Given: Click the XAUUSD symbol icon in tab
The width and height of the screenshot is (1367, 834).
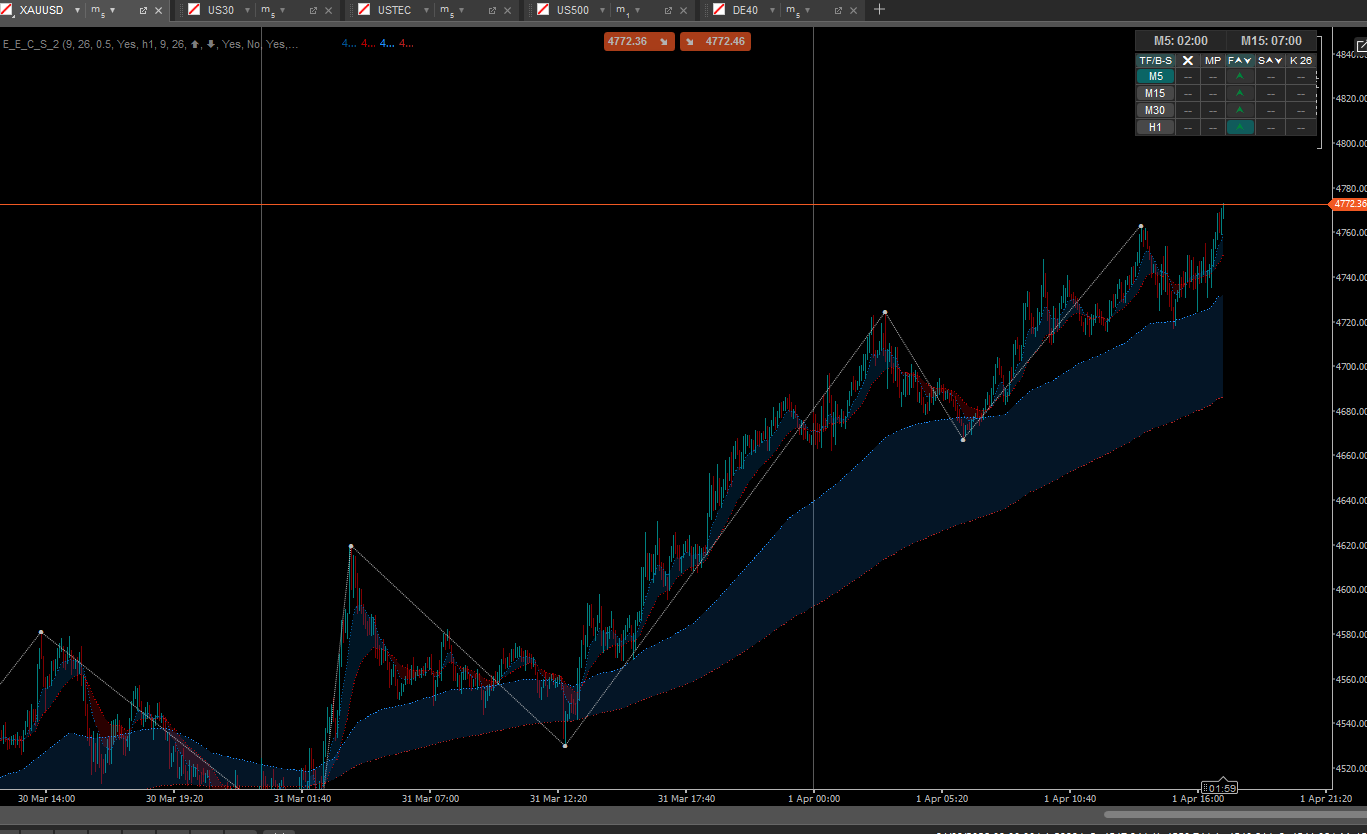Looking at the screenshot, I should [8, 10].
